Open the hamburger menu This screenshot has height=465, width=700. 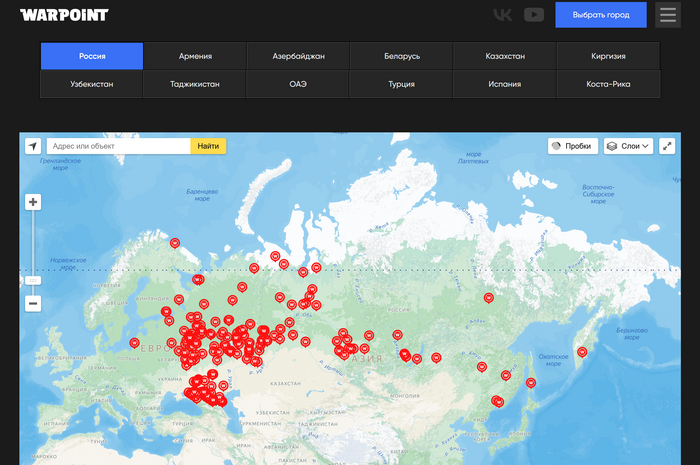[668, 15]
